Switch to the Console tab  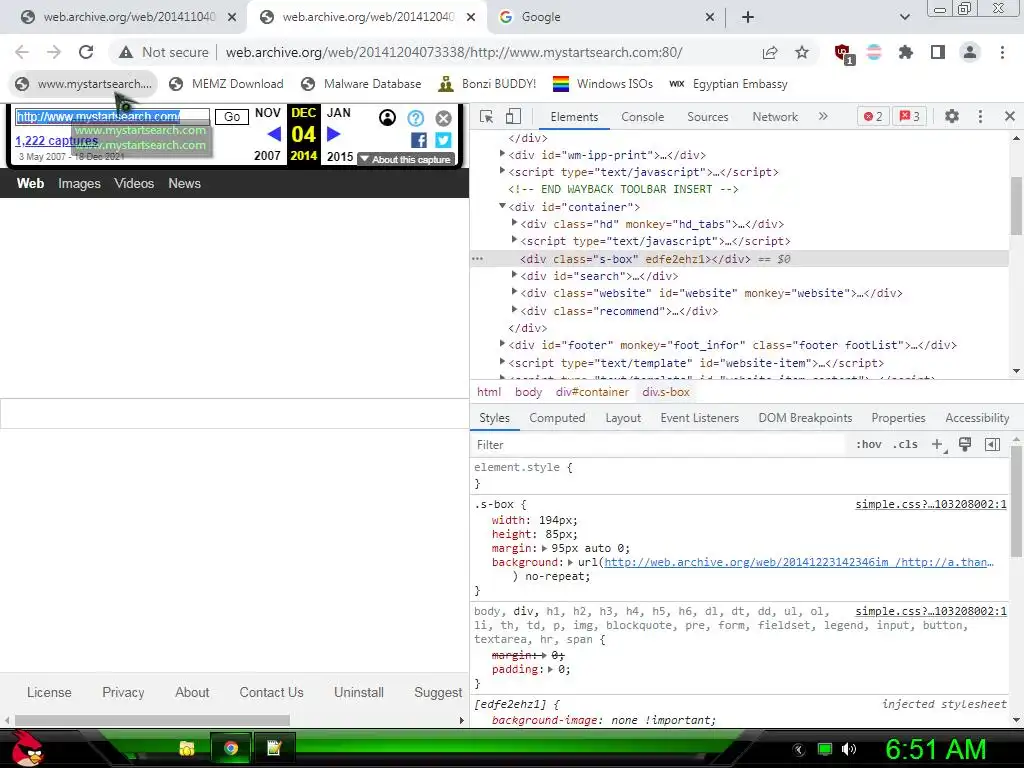click(x=643, y=117)
